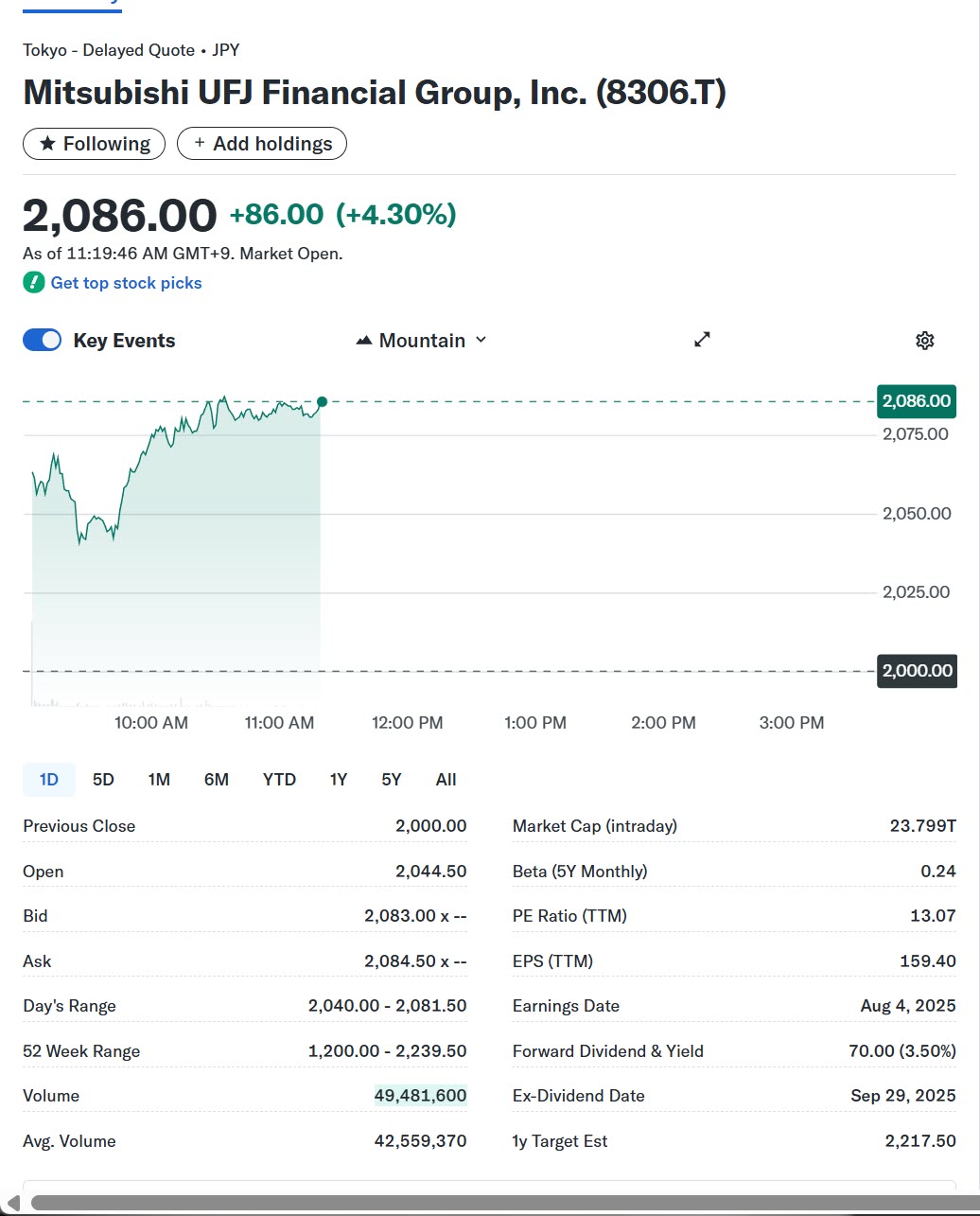980x1216 pixels.
Task: Click the (+4.30%) percent change
Action: tap(396, 215)
